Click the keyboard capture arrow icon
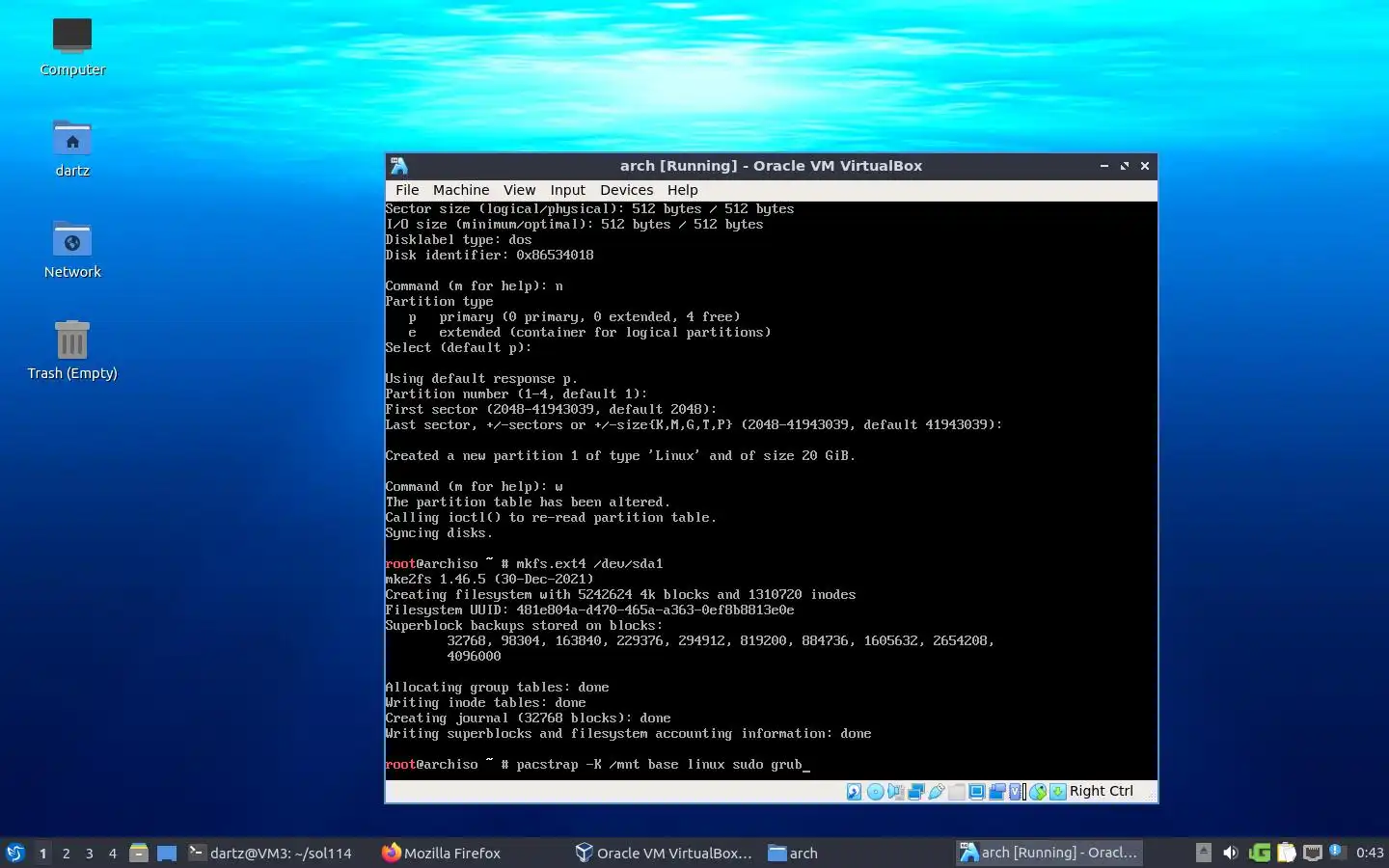Screen dimensions: 1389x868 click(x=1058, y=792)
